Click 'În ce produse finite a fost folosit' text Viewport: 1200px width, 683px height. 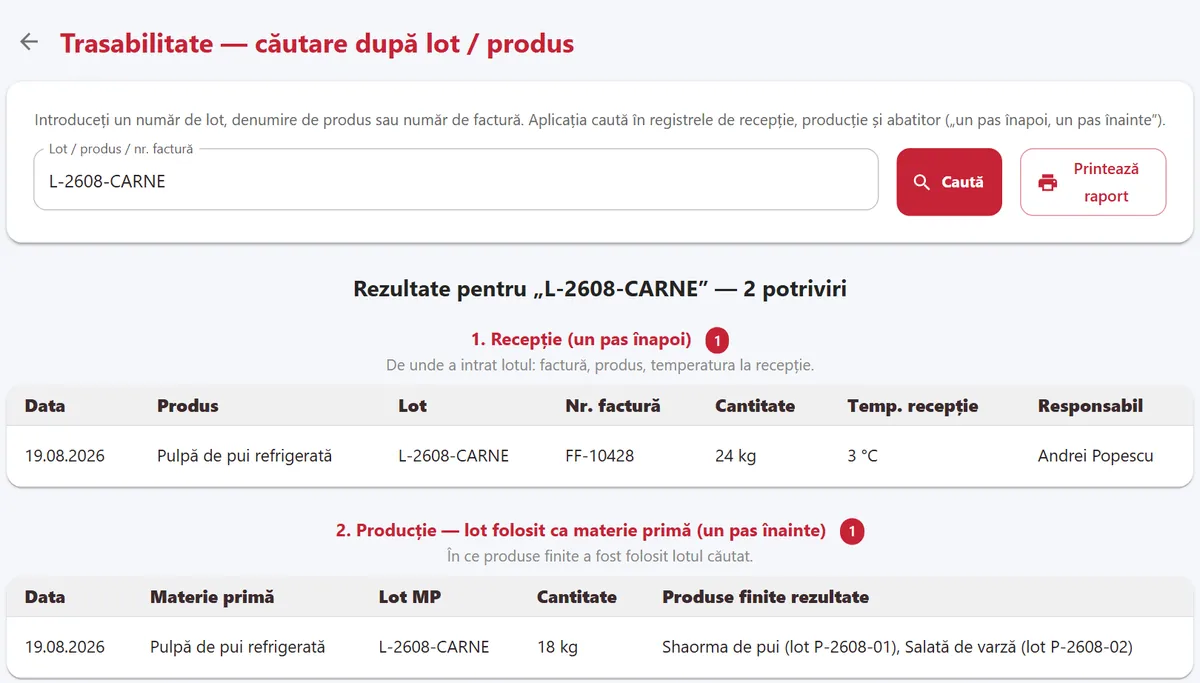(x=600, y=555)
